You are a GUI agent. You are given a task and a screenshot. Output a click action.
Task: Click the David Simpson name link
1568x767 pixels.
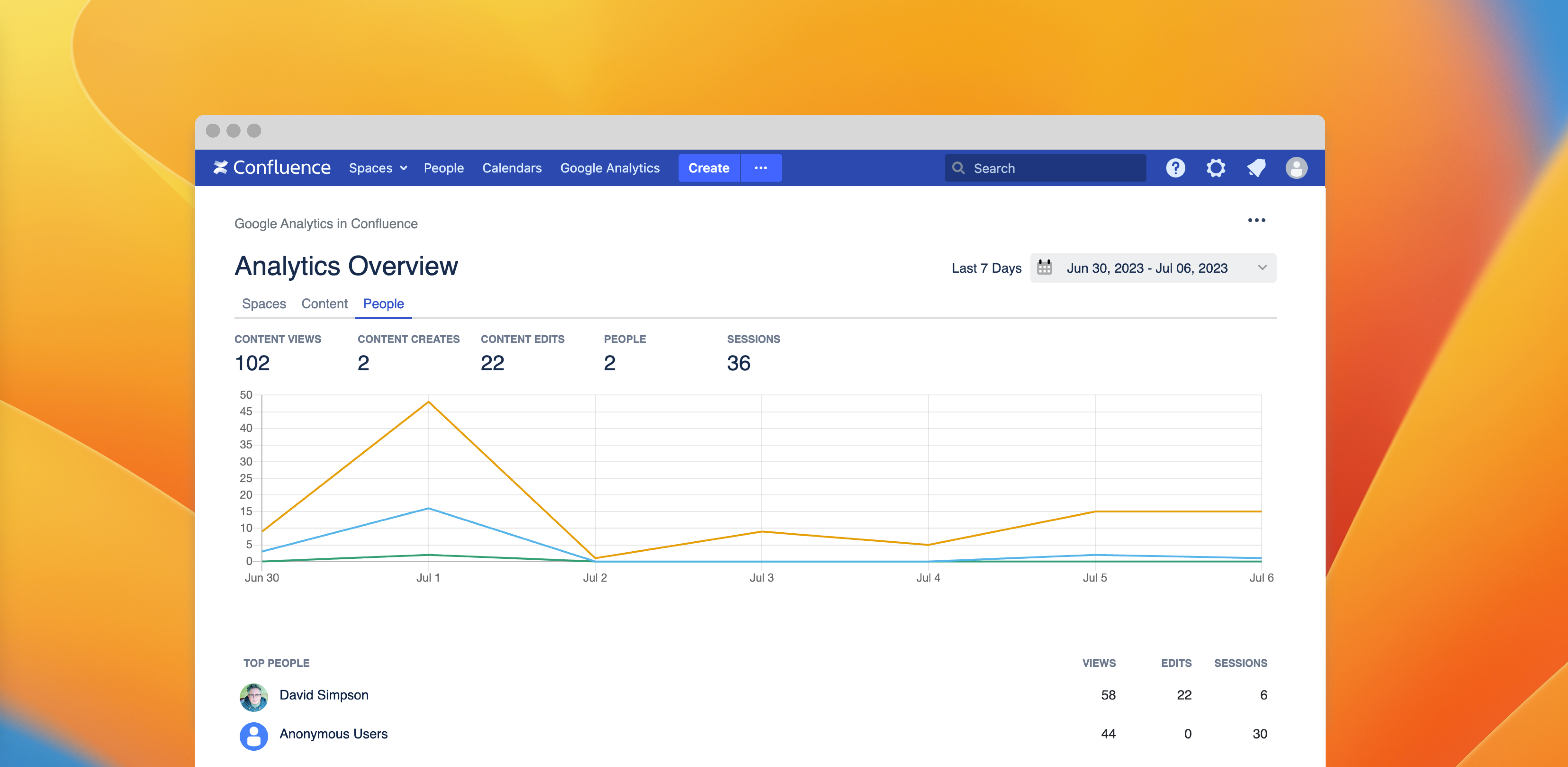click(324, 695)
